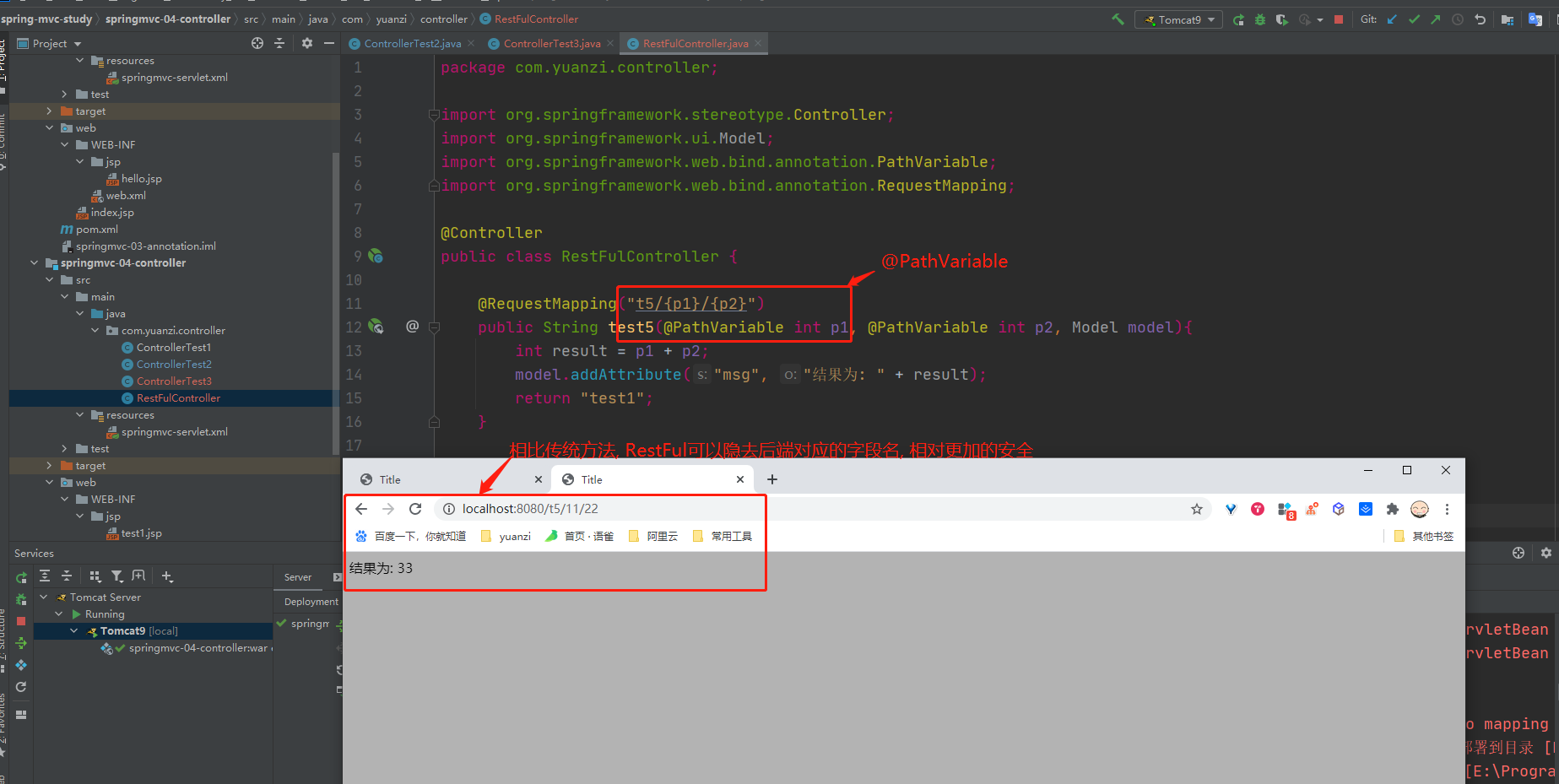Hide the Project tool window

pos(329,43)
